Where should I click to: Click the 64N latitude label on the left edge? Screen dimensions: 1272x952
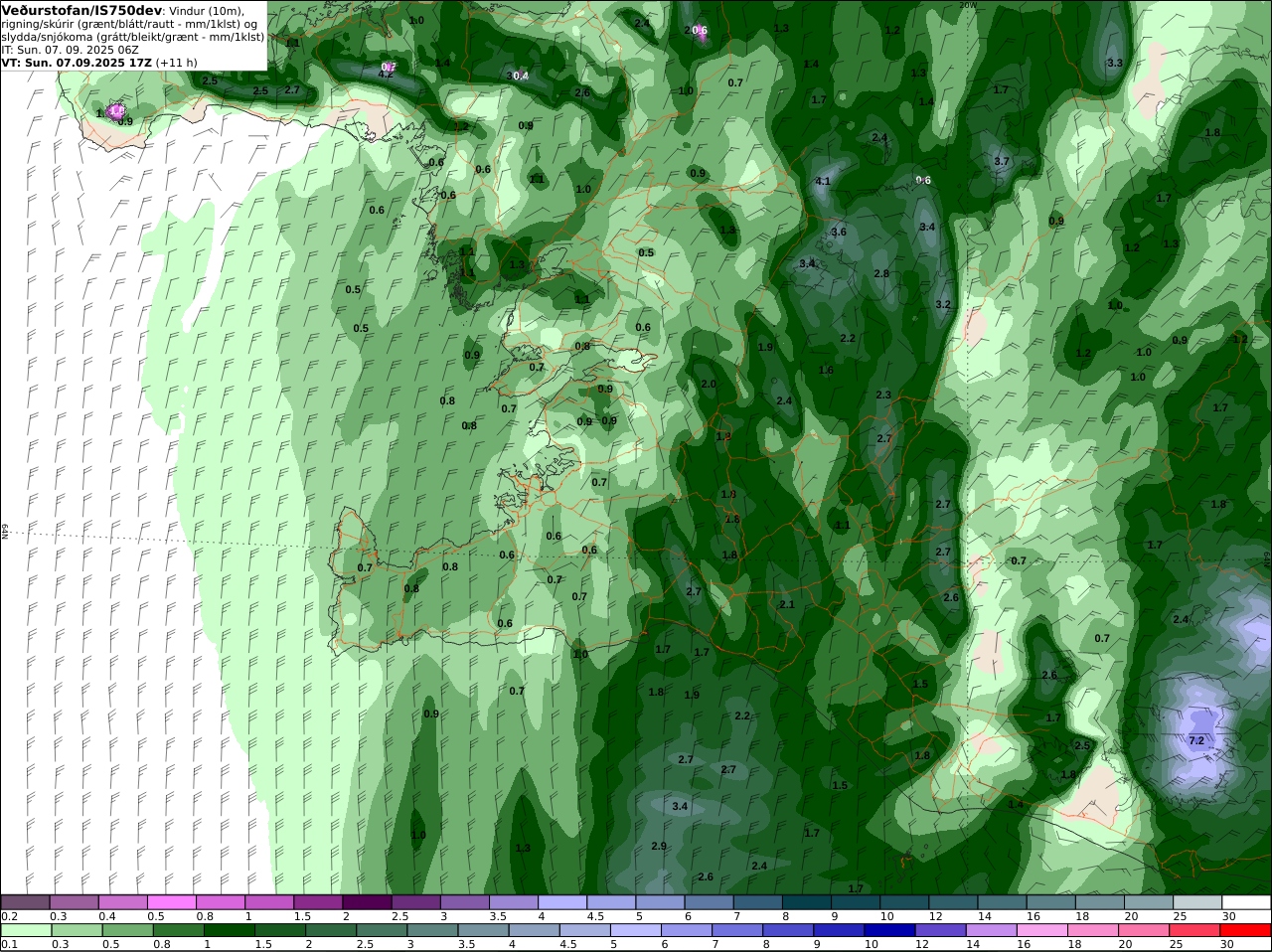5,532
